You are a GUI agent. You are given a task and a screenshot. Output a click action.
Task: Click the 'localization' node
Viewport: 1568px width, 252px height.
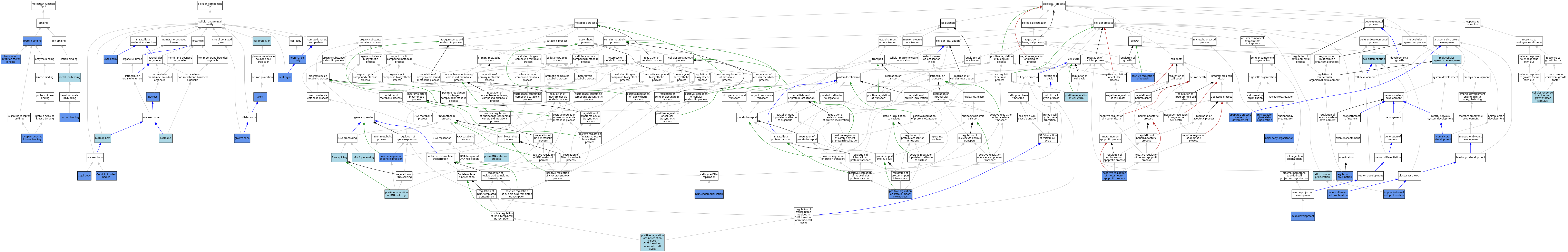(x=948, y=22)
